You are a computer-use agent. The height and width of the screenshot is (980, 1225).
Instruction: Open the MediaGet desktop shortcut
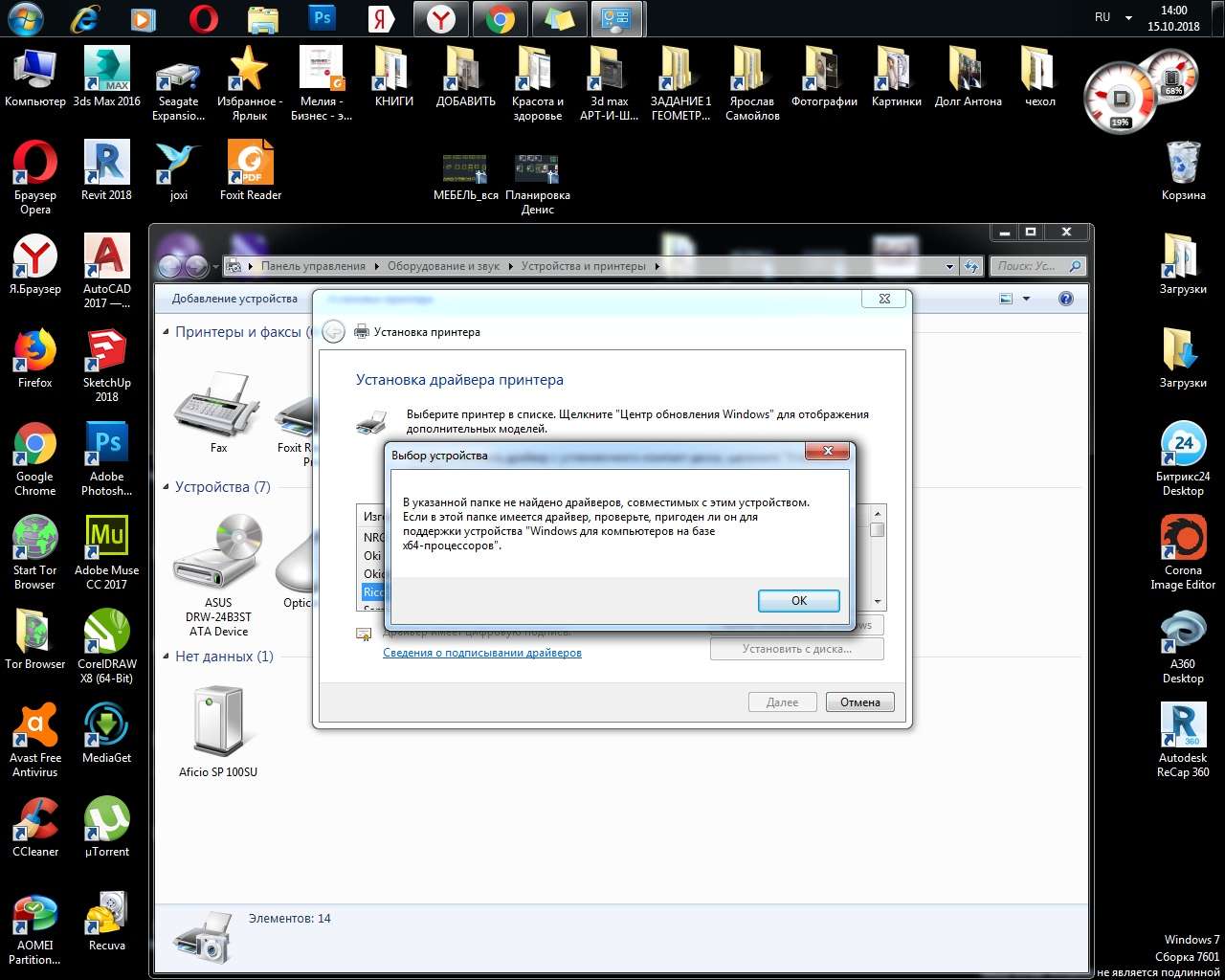point(107,734)
